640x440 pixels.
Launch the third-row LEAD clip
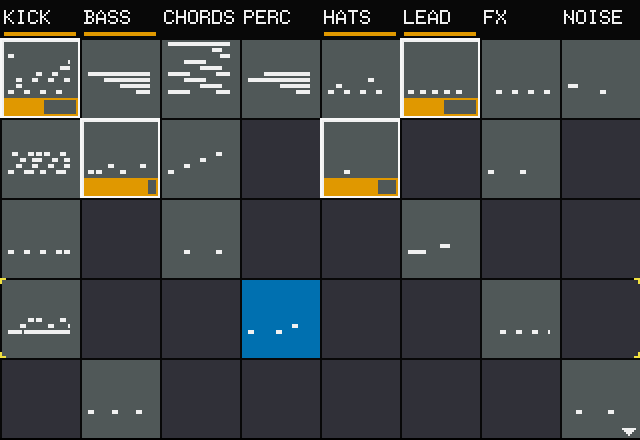click(440, 238)
